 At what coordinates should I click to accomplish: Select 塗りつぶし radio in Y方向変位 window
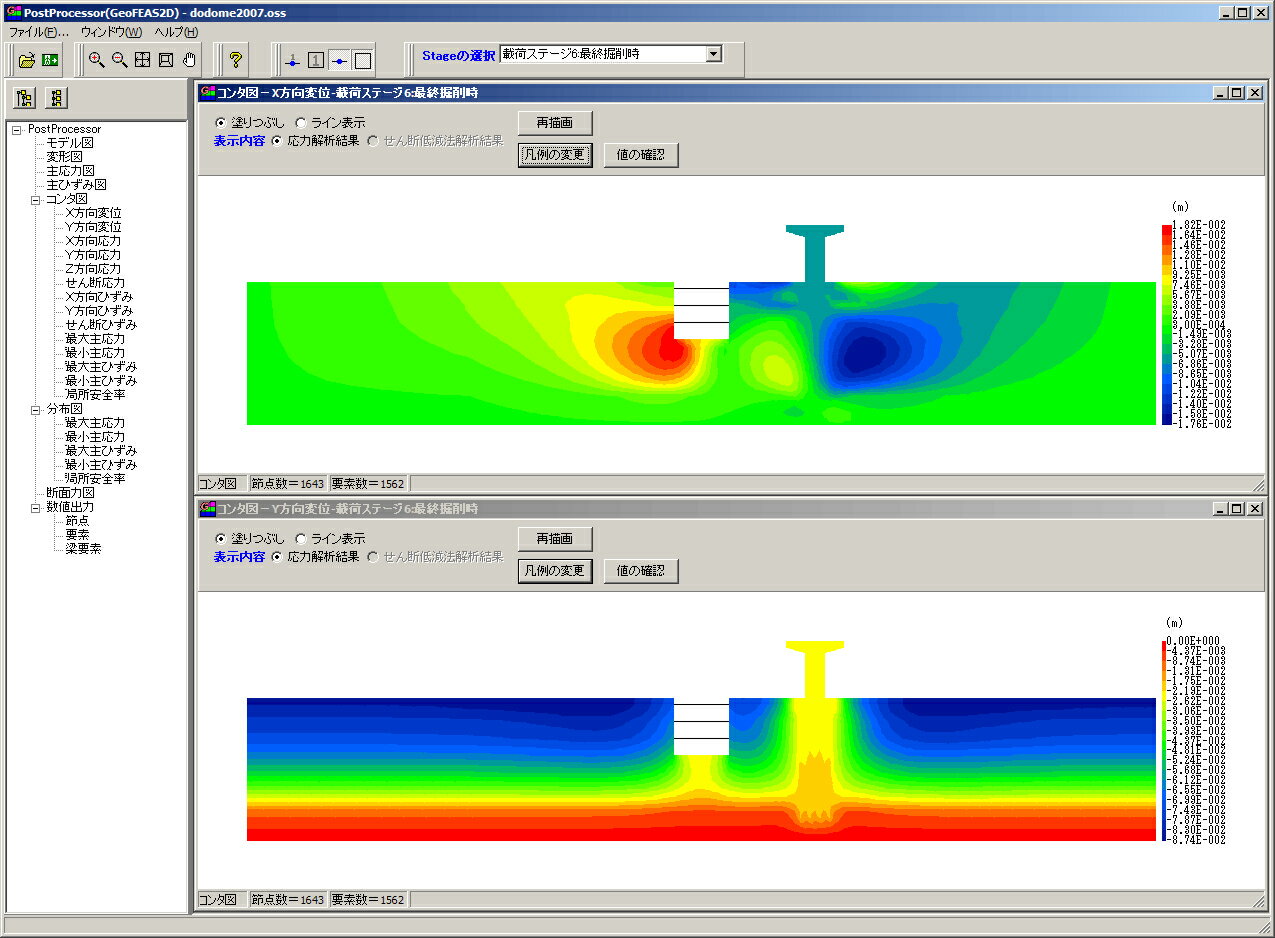[x=221, y=539]
